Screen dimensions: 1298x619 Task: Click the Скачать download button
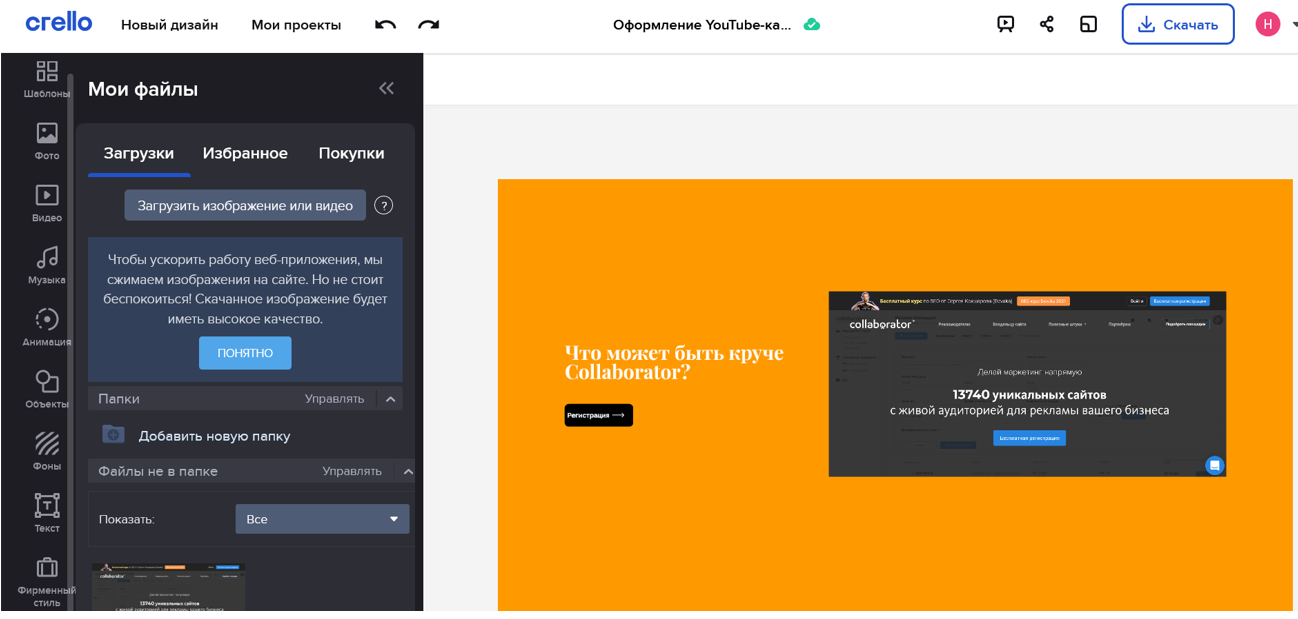[x=1178, y=23]
